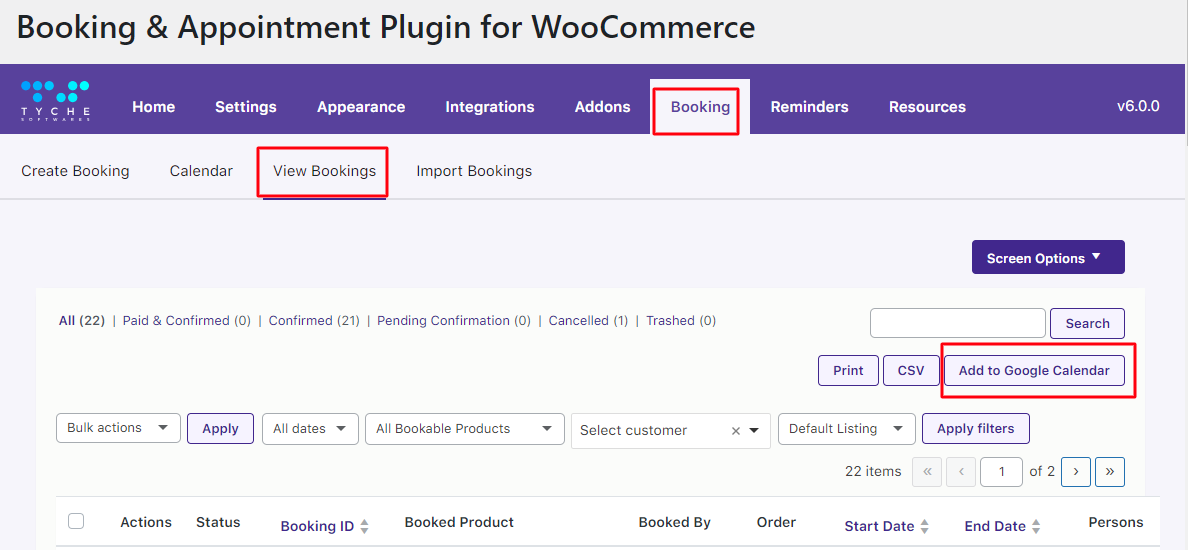Filter by Pending Confirmation bookings

(x=453, y=320)
